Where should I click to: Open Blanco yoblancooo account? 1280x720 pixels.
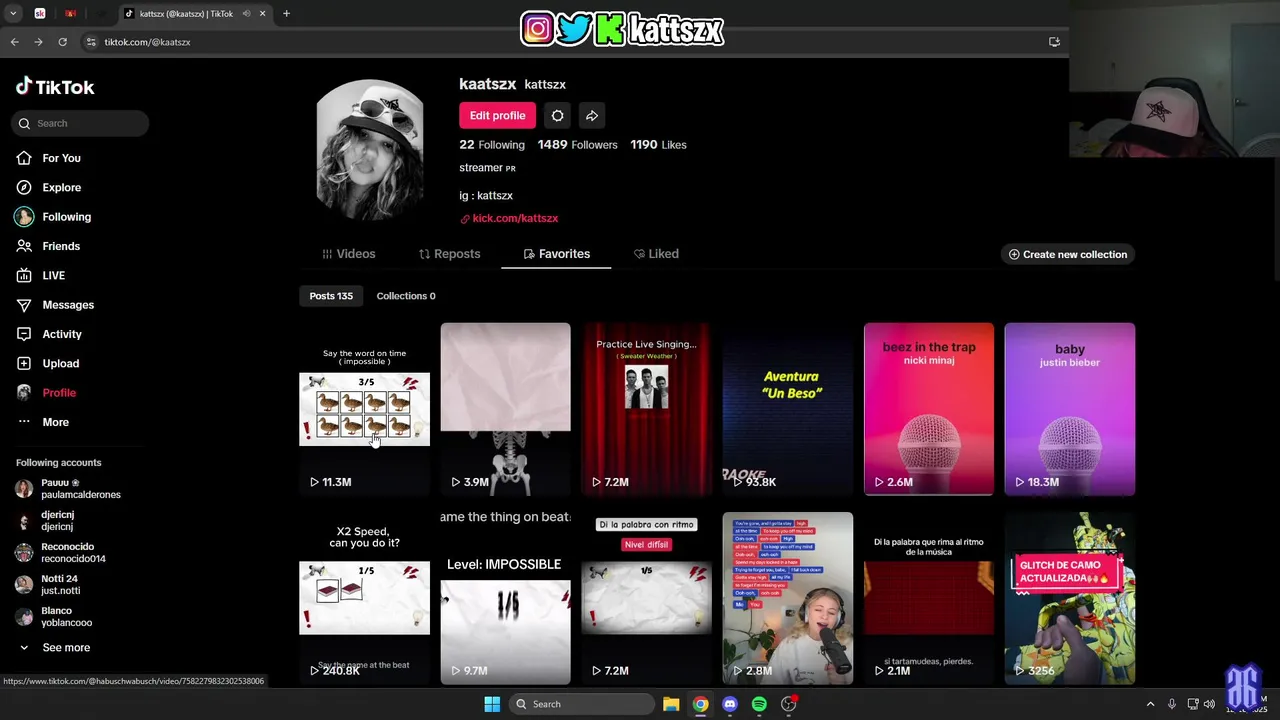pos(66,617)
